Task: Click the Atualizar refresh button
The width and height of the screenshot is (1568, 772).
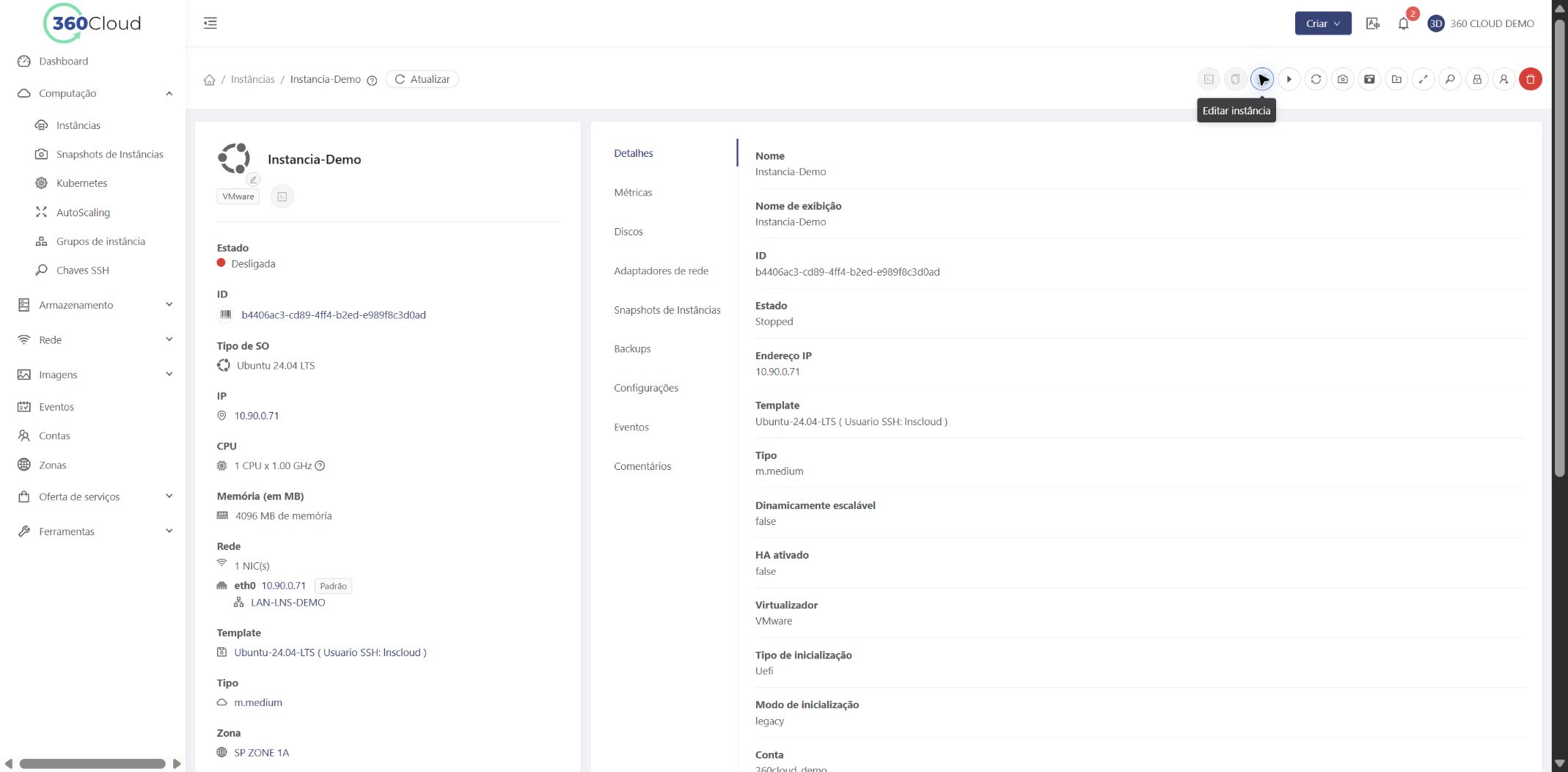Action: click(422, 79)
